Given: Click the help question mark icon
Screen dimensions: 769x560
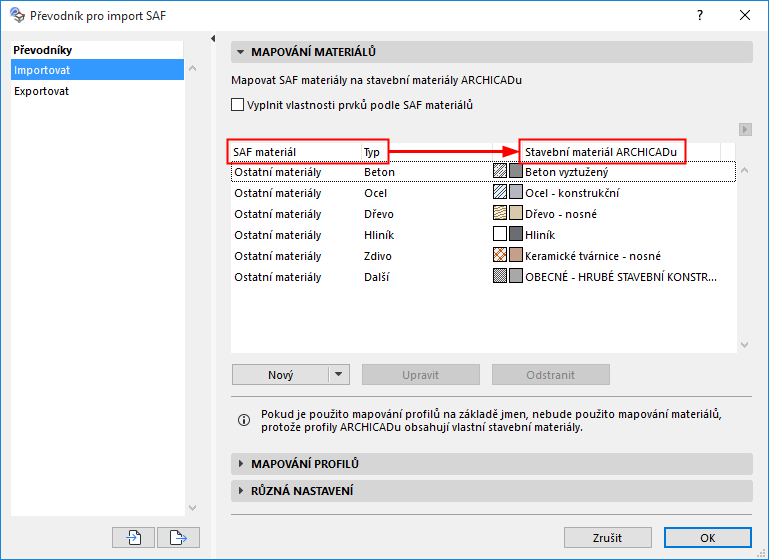Looking at the screenshot, I should [700, 15].
